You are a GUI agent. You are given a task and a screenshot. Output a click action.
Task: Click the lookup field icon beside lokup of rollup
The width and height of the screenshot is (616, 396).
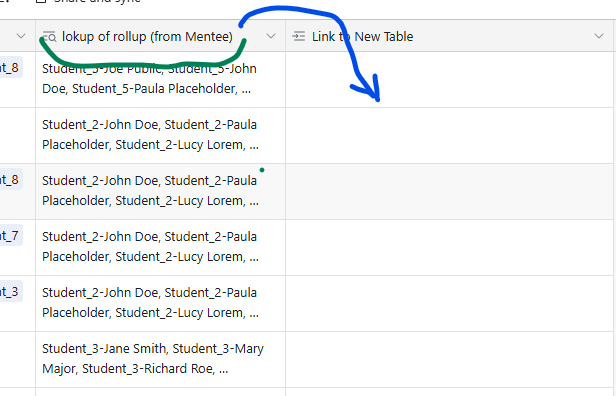point(50,37)
